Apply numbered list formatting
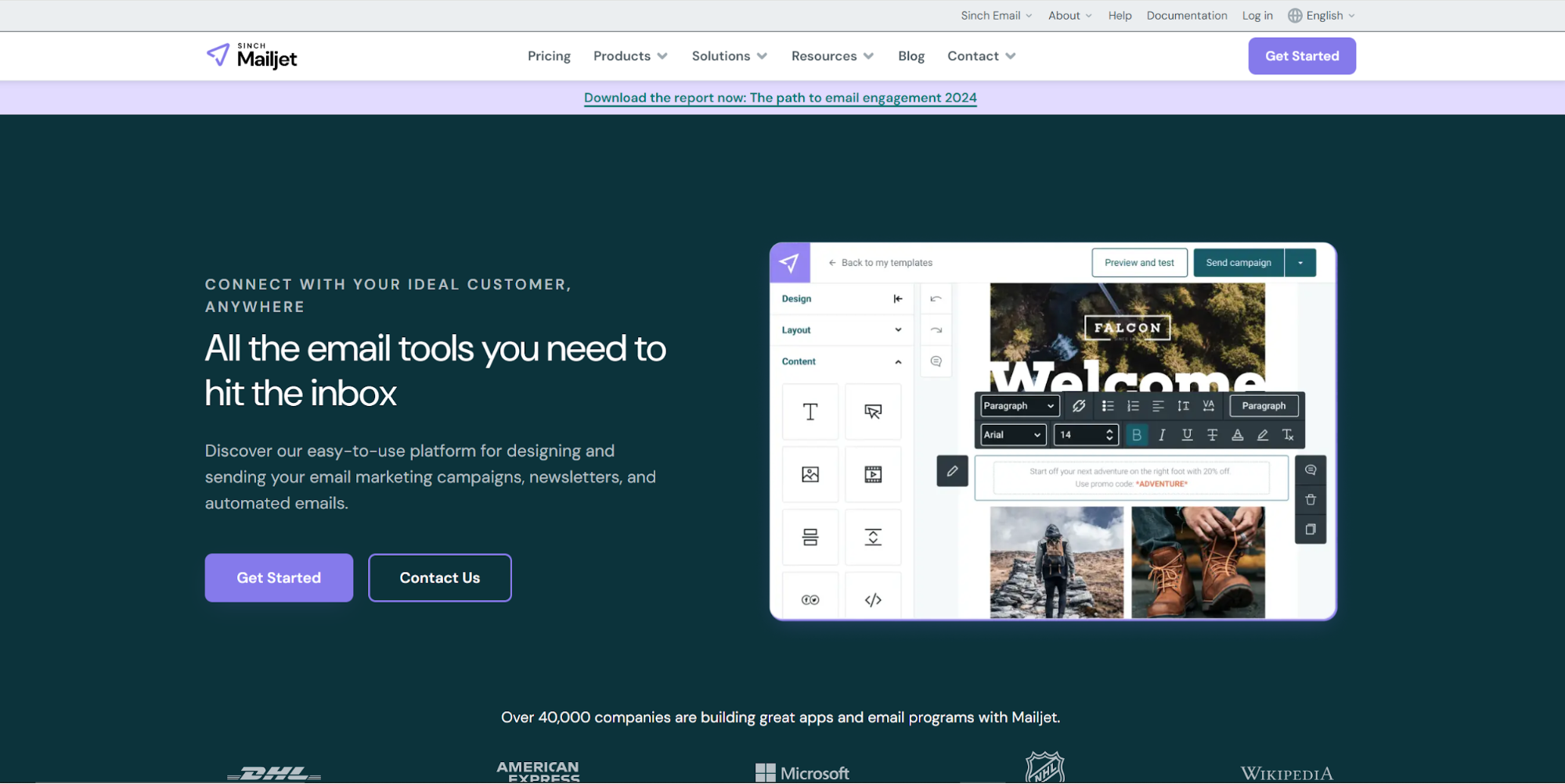1565x784 pixels. click(x=1133, y=405)
